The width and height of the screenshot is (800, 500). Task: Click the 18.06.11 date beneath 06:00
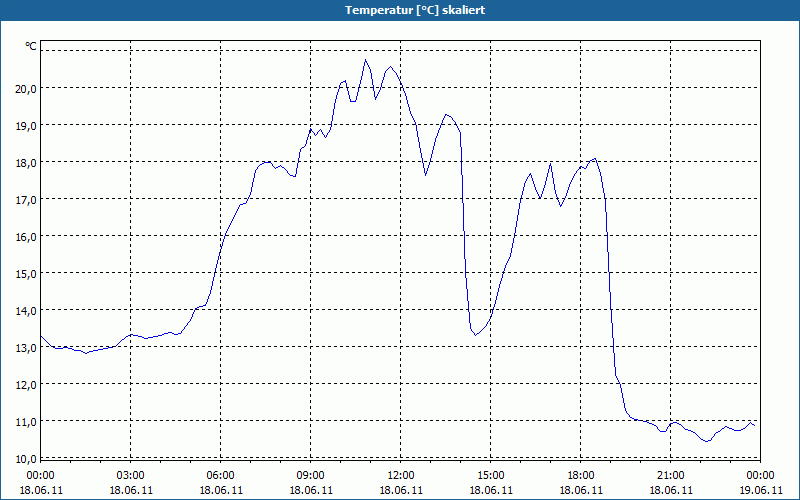click(x=221, y=490)
